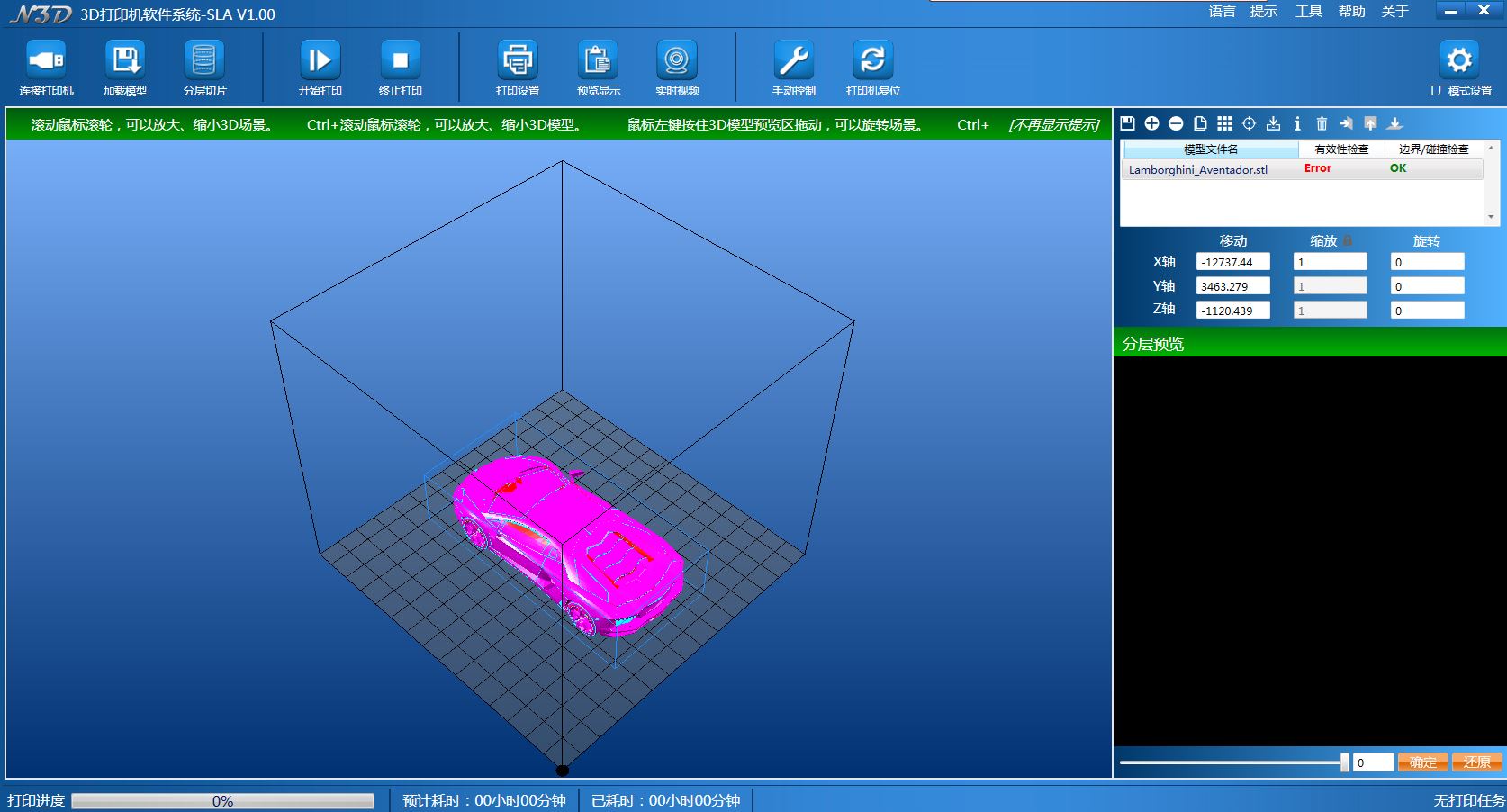
Task: Click the 模型文件名 column header
Action: coord(1211,149)
